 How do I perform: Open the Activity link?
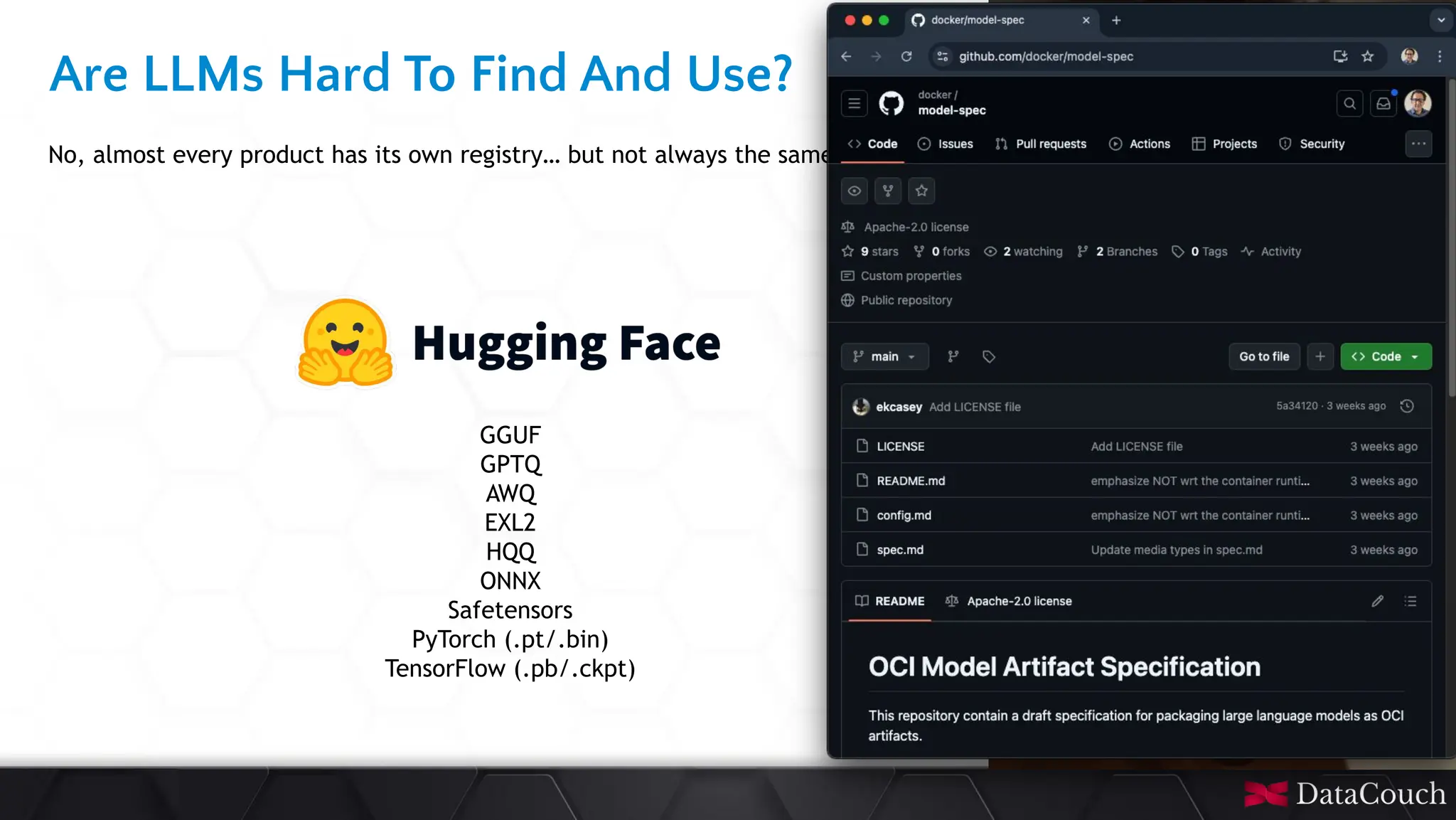tap(1272, 251)
